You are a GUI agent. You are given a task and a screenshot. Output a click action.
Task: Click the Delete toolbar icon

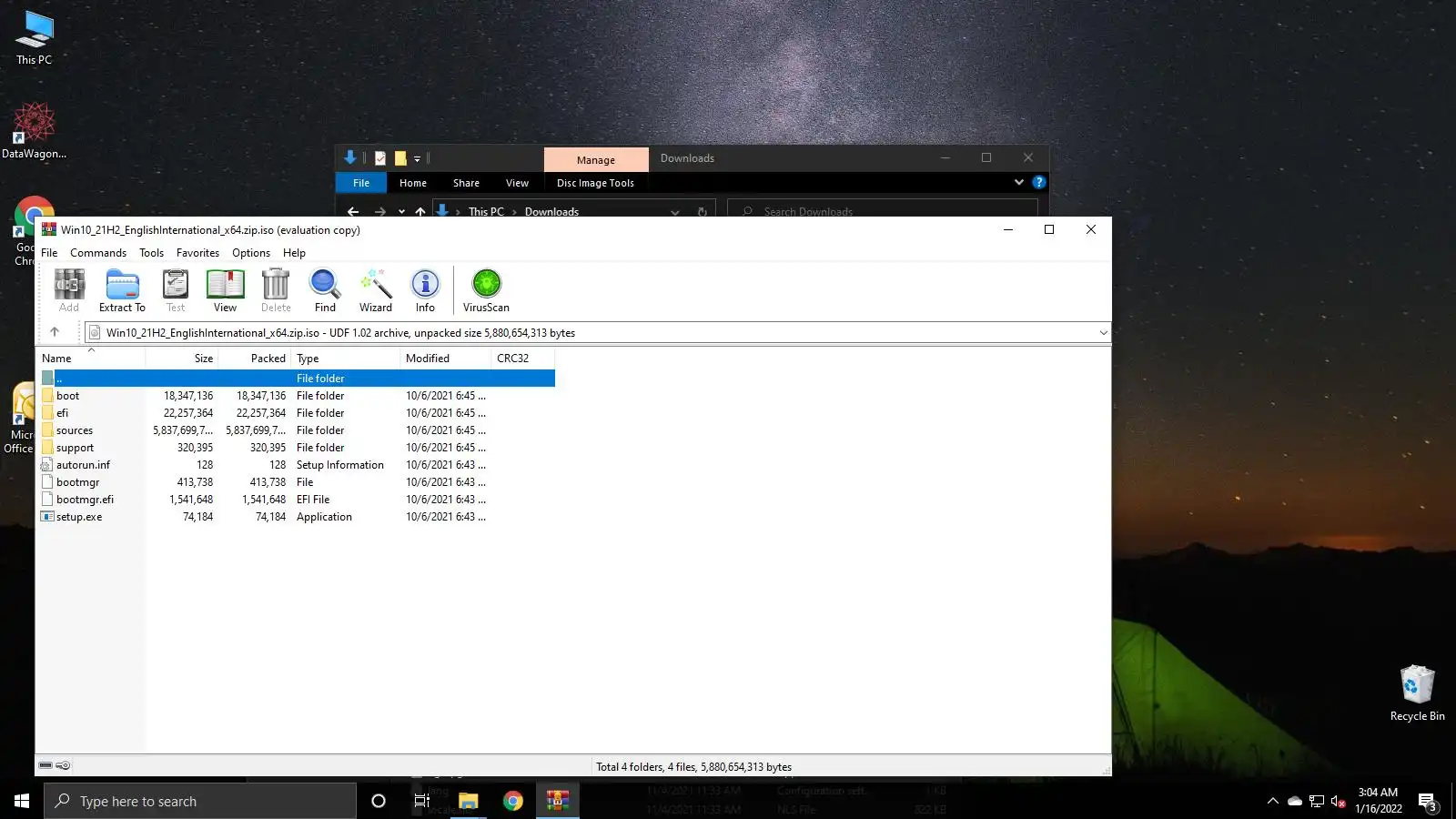pyautogui.click(x=276, y=291)
